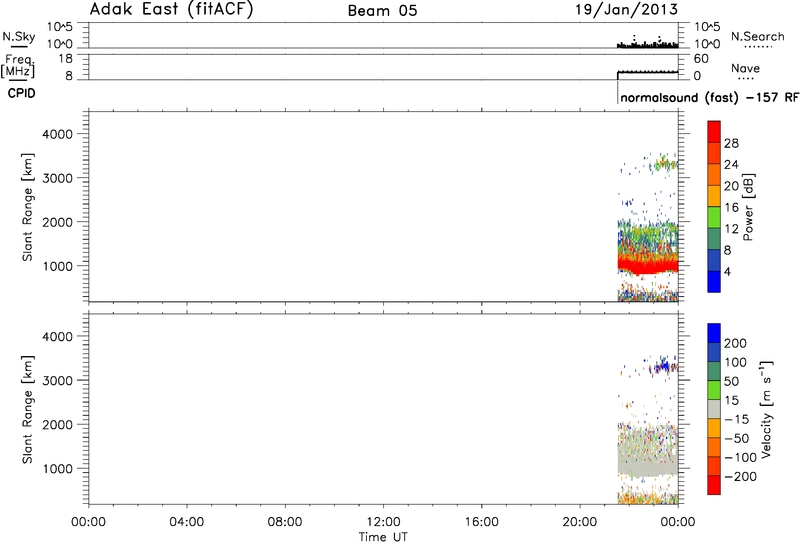800x543 pixels.
Task: Click the 'Time UT' axis label
Action: point(383,536)
